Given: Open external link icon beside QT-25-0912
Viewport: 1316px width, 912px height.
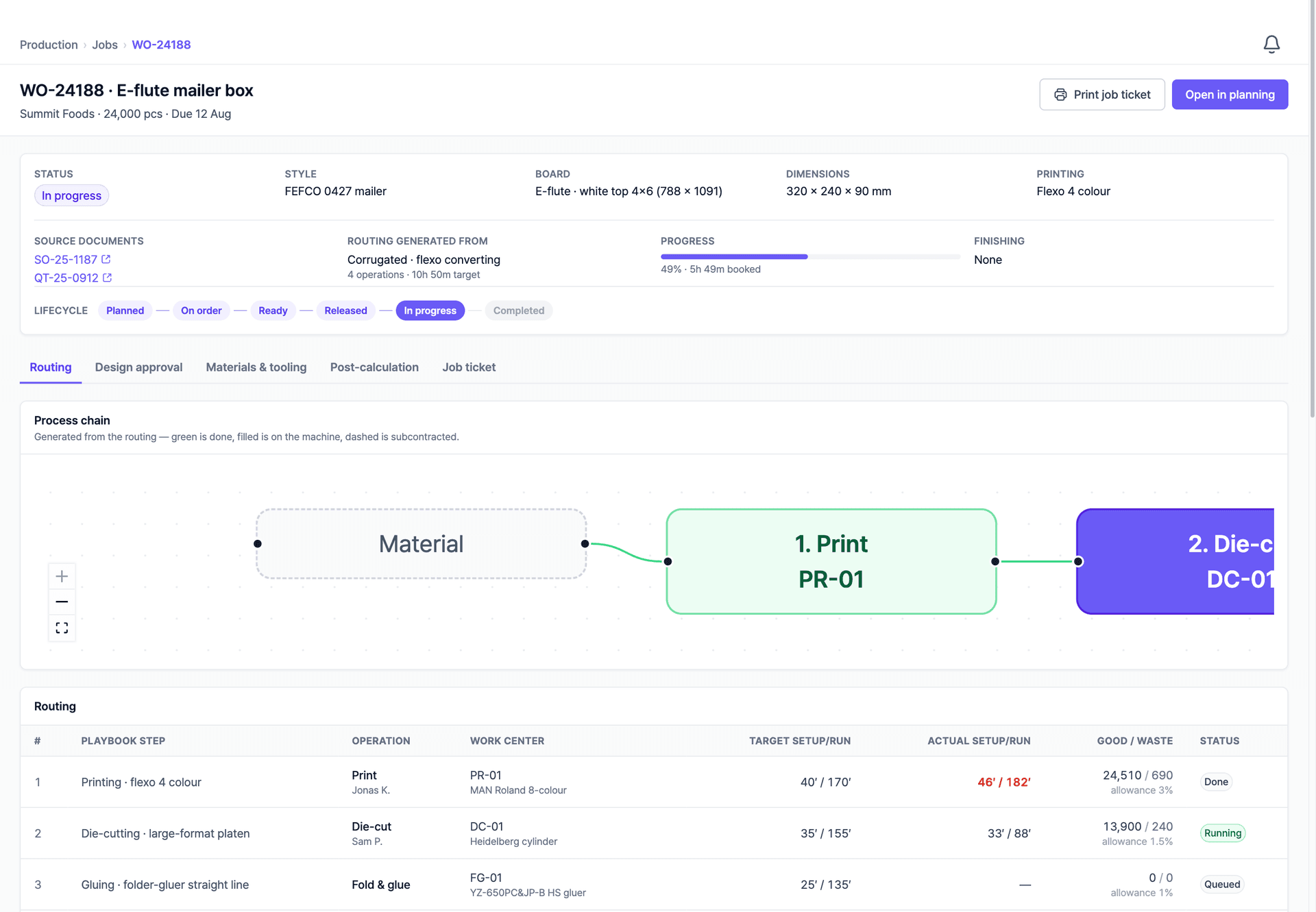Looking at the screenshot, I should [x=107, y=278].
